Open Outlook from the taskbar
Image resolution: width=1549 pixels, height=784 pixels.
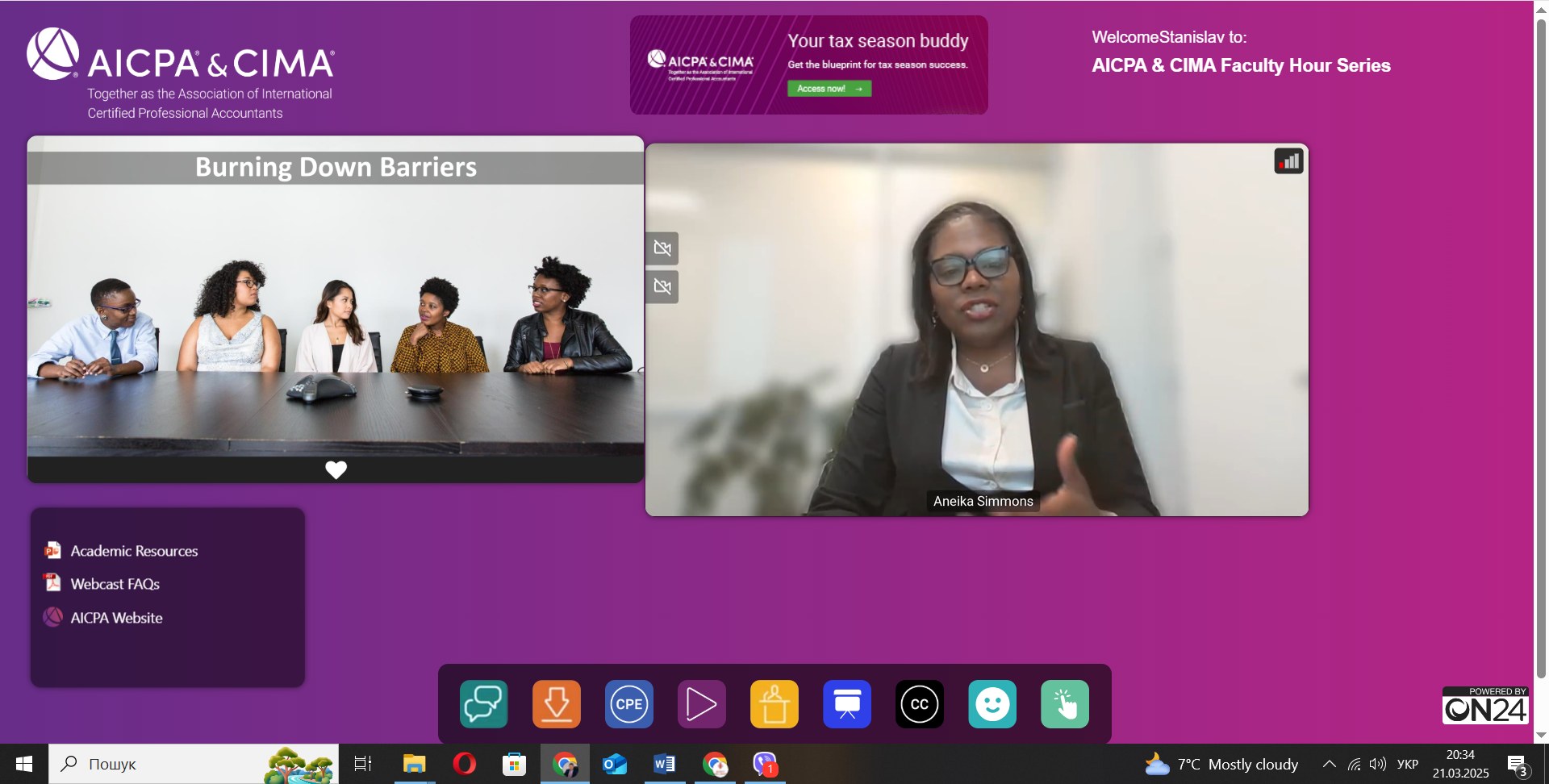pyautogui.click(x=615, y=763)
